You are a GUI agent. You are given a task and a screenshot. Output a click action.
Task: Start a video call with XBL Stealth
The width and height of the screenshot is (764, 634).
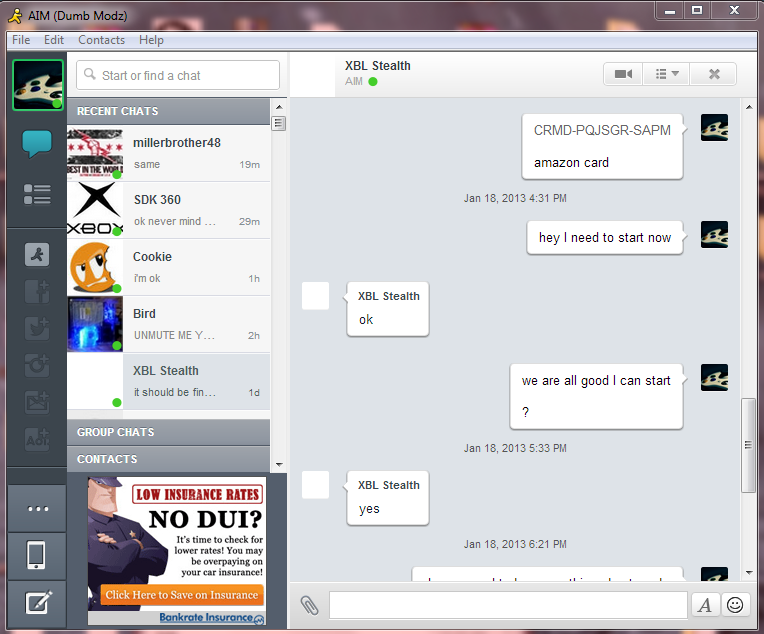pyautogui.click(x=623, y=74)
